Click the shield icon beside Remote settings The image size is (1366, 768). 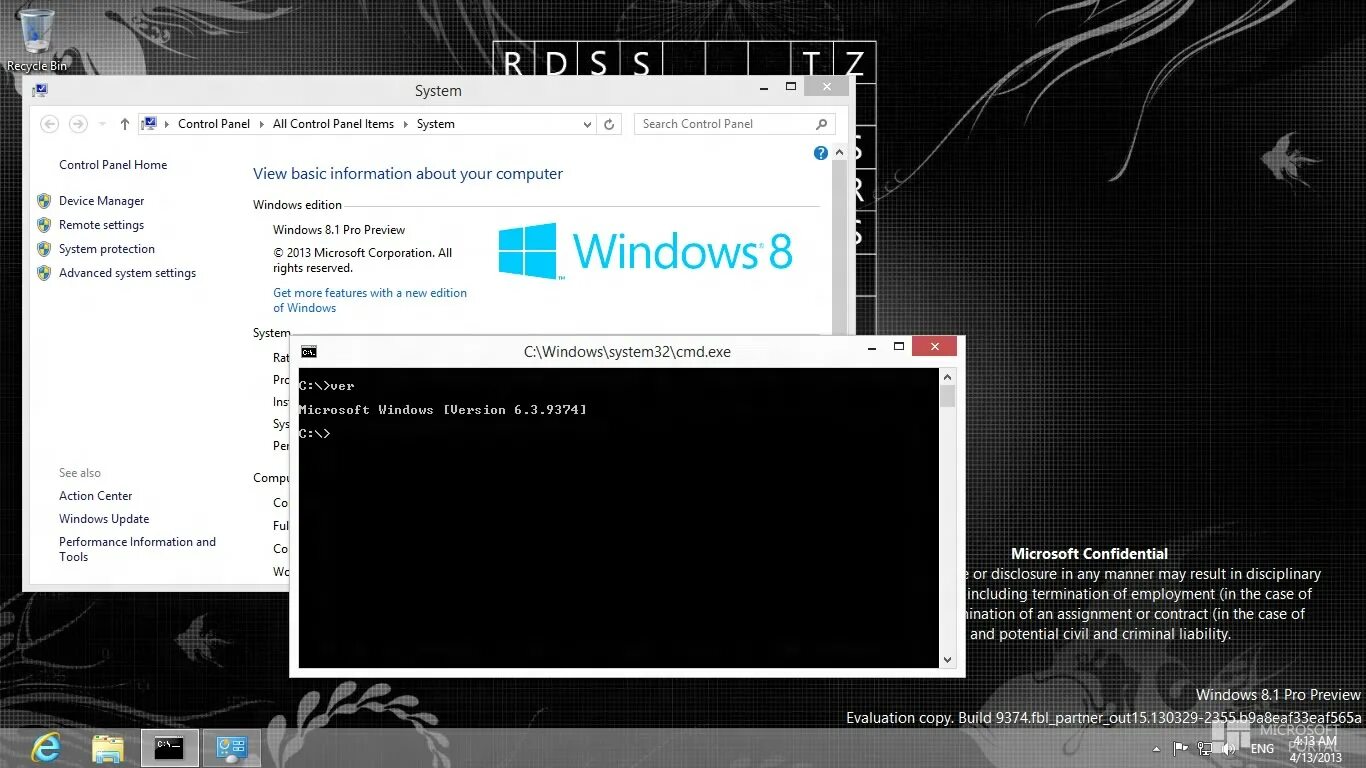(x=44, y=225)
